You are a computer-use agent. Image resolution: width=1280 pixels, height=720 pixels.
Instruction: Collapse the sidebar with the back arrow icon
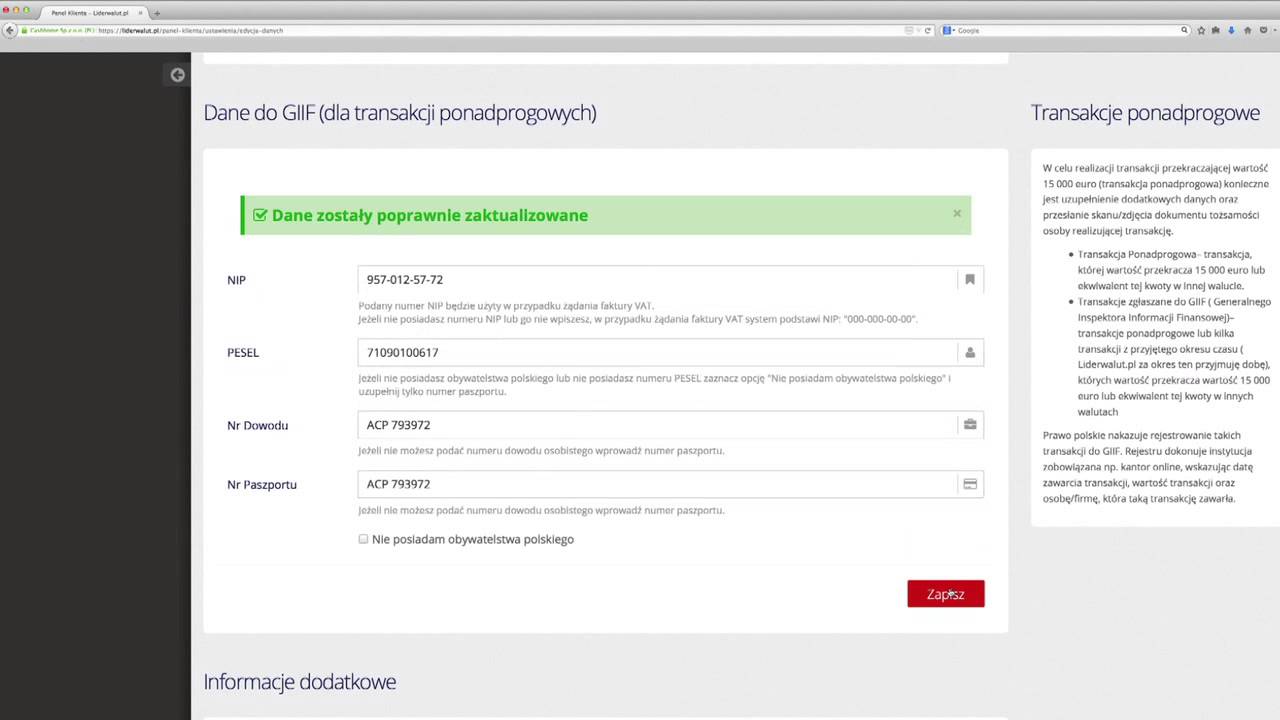point(177,74)
